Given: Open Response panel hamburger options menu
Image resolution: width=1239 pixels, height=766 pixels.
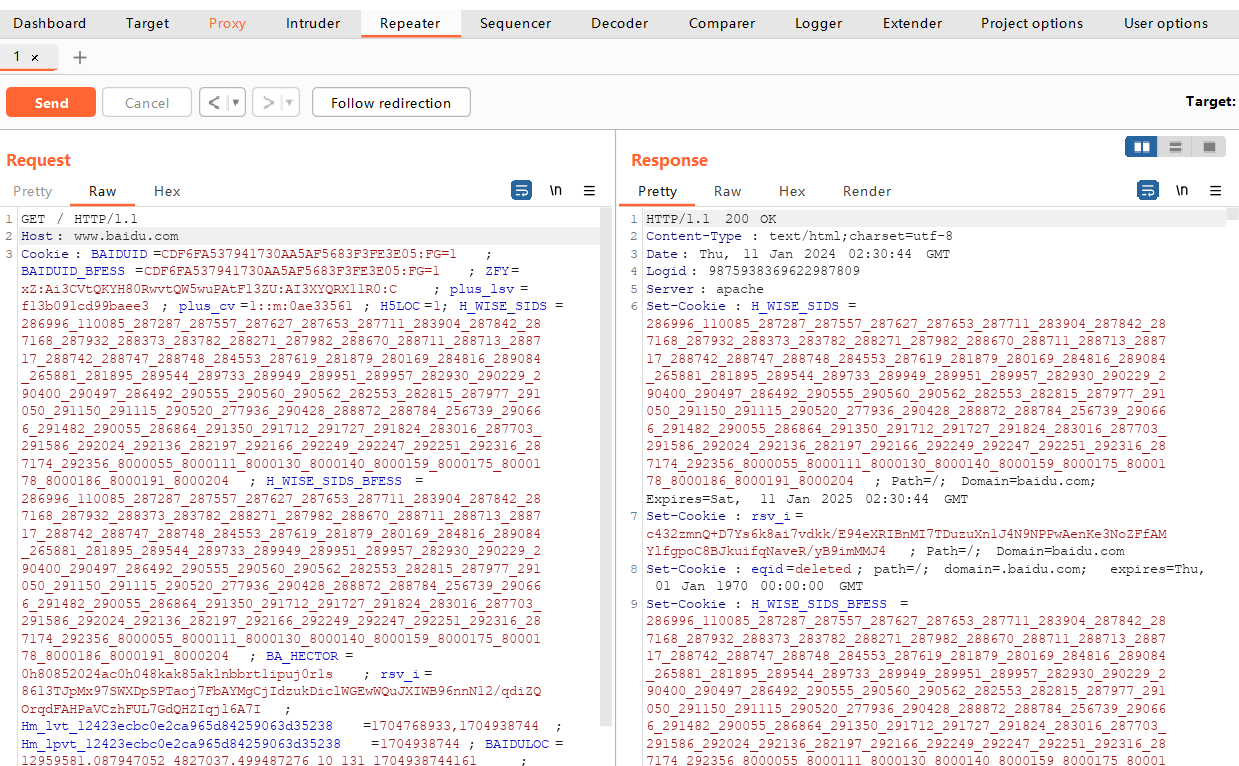Looking at the screenshot, I should coord(1216,190).
